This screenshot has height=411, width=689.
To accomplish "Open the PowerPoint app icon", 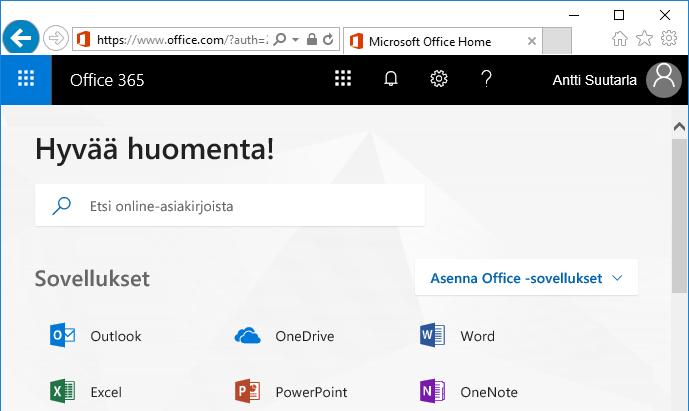I will click(x=247, y=391).
